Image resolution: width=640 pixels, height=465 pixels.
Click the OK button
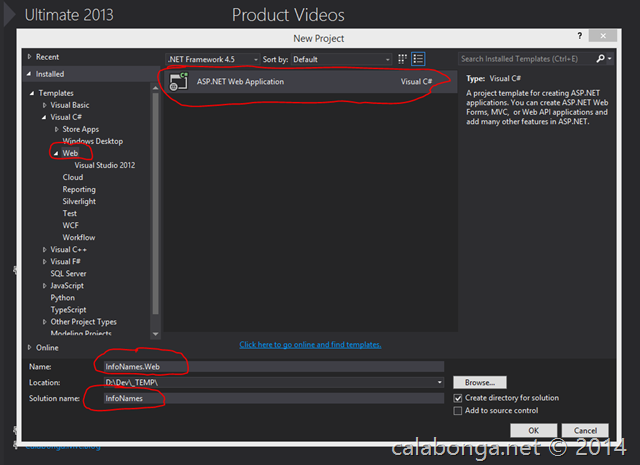(533, 430)
